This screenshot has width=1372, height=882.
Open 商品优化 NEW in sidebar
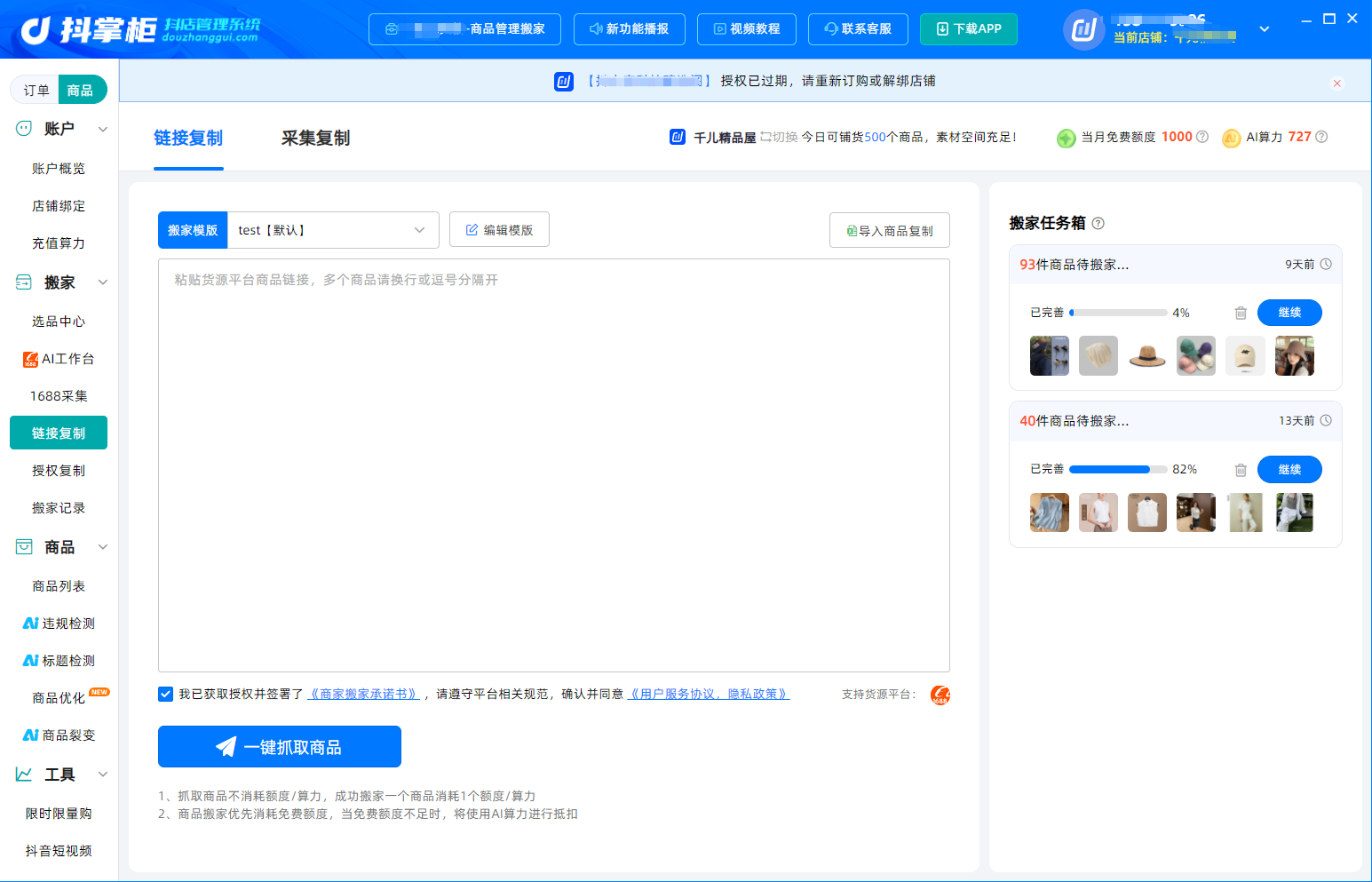pos(59,698)
